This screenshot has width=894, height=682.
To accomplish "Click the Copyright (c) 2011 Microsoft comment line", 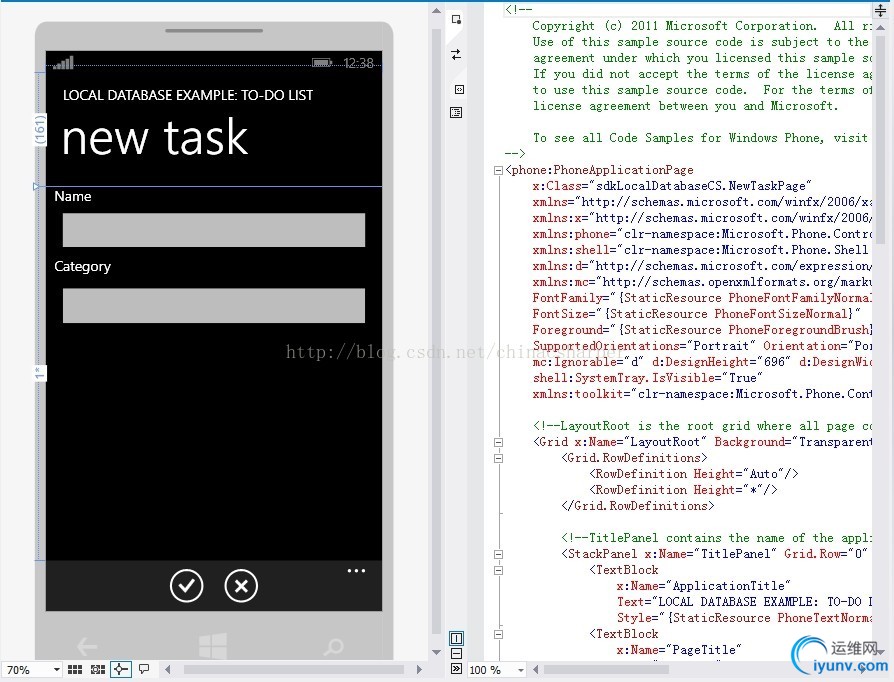I will click(x=702, y=26).
